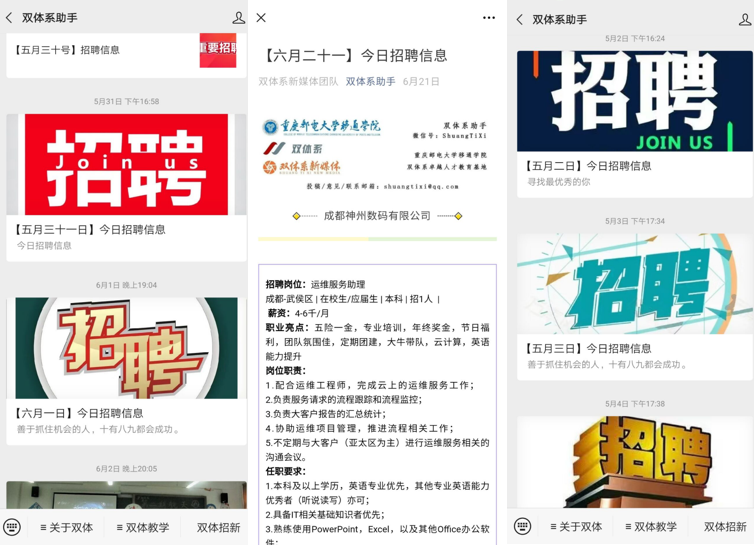
Task: Switch to keyboard input in the left panel
Action: coord(13,527)
